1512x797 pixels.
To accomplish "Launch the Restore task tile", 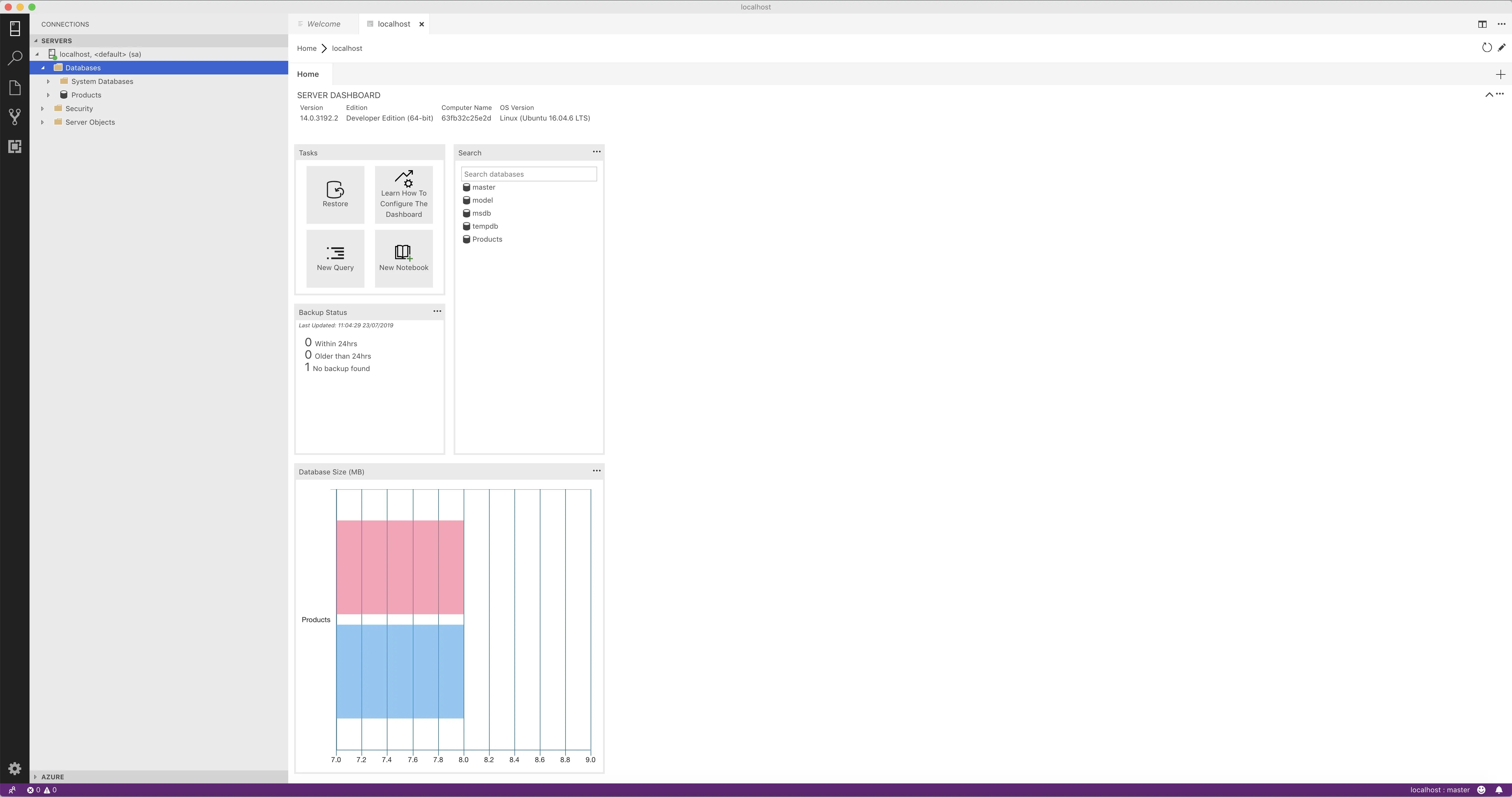I will (335, 194).
